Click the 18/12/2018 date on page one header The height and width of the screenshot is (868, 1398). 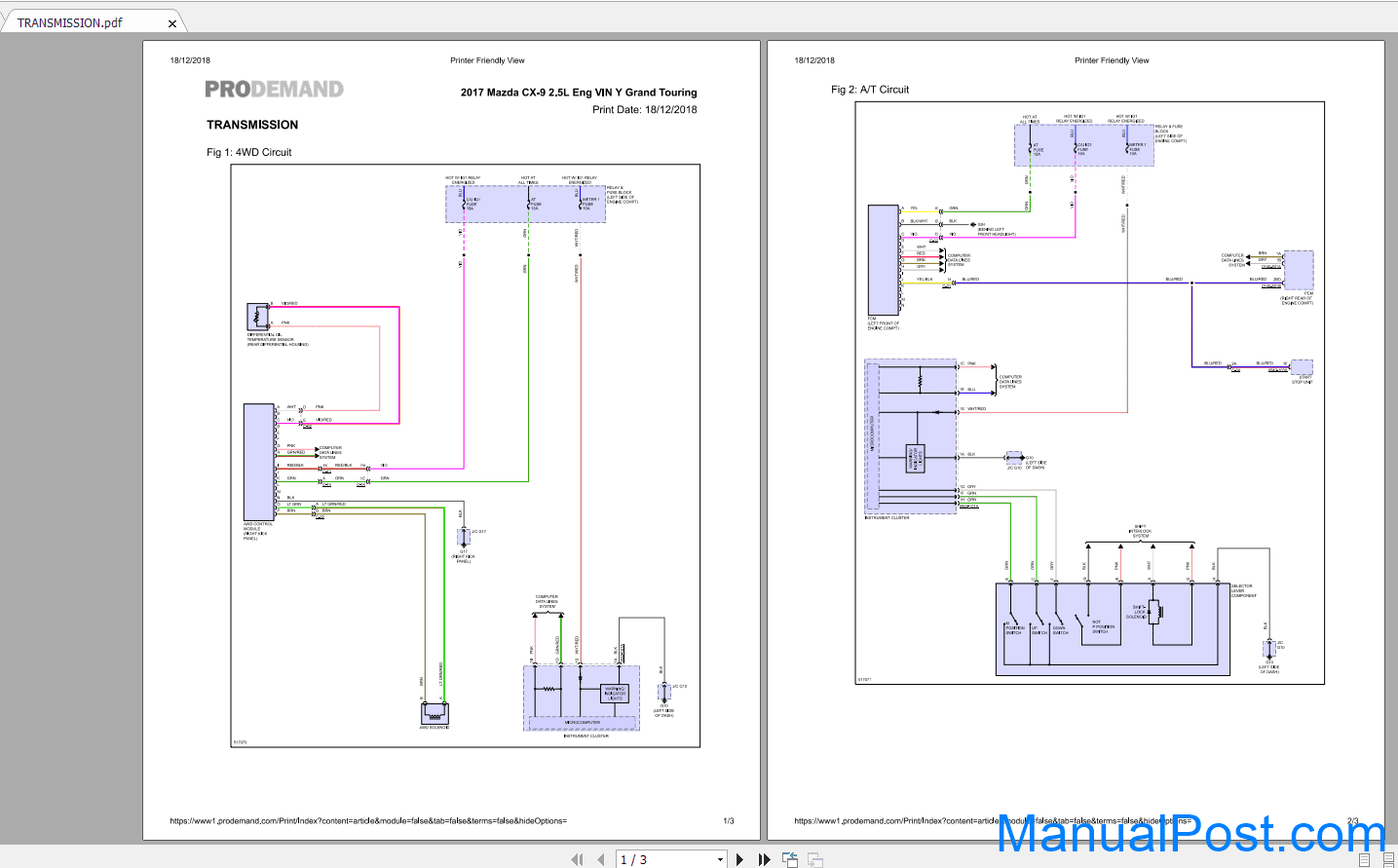coord(190,60)
